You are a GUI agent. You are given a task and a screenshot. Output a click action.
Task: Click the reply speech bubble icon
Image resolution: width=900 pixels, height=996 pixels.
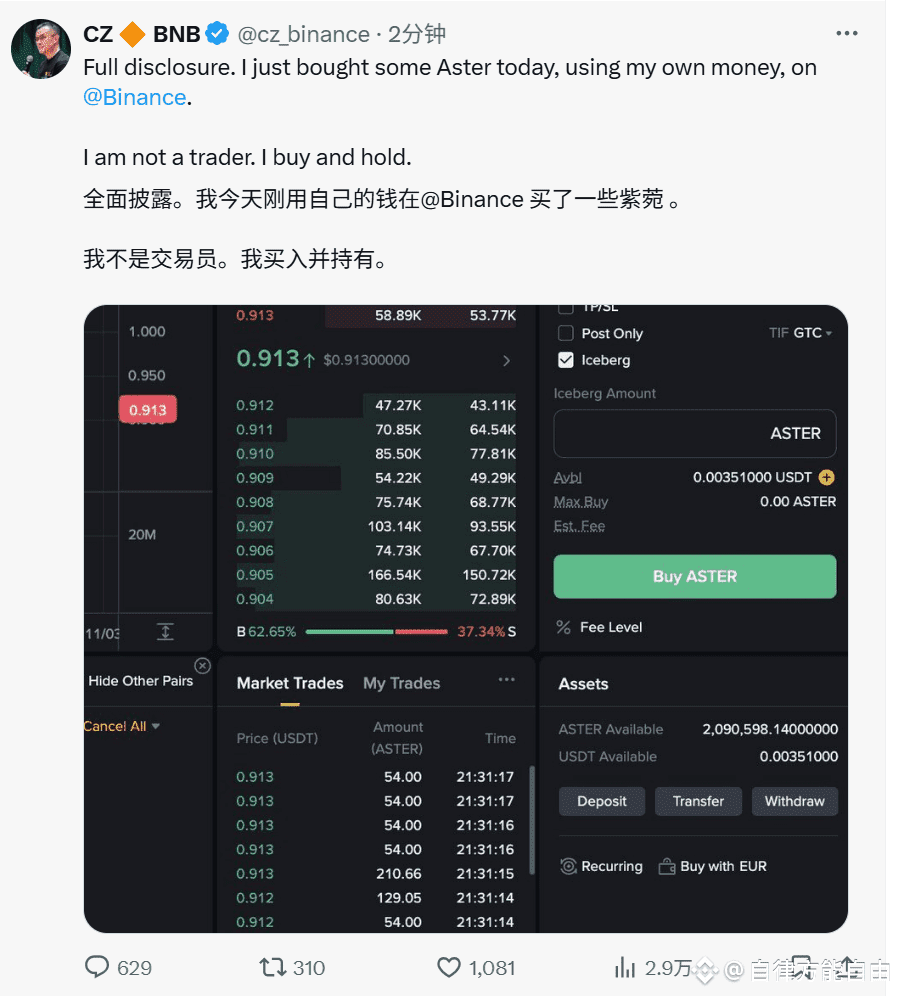click(97, 967)
